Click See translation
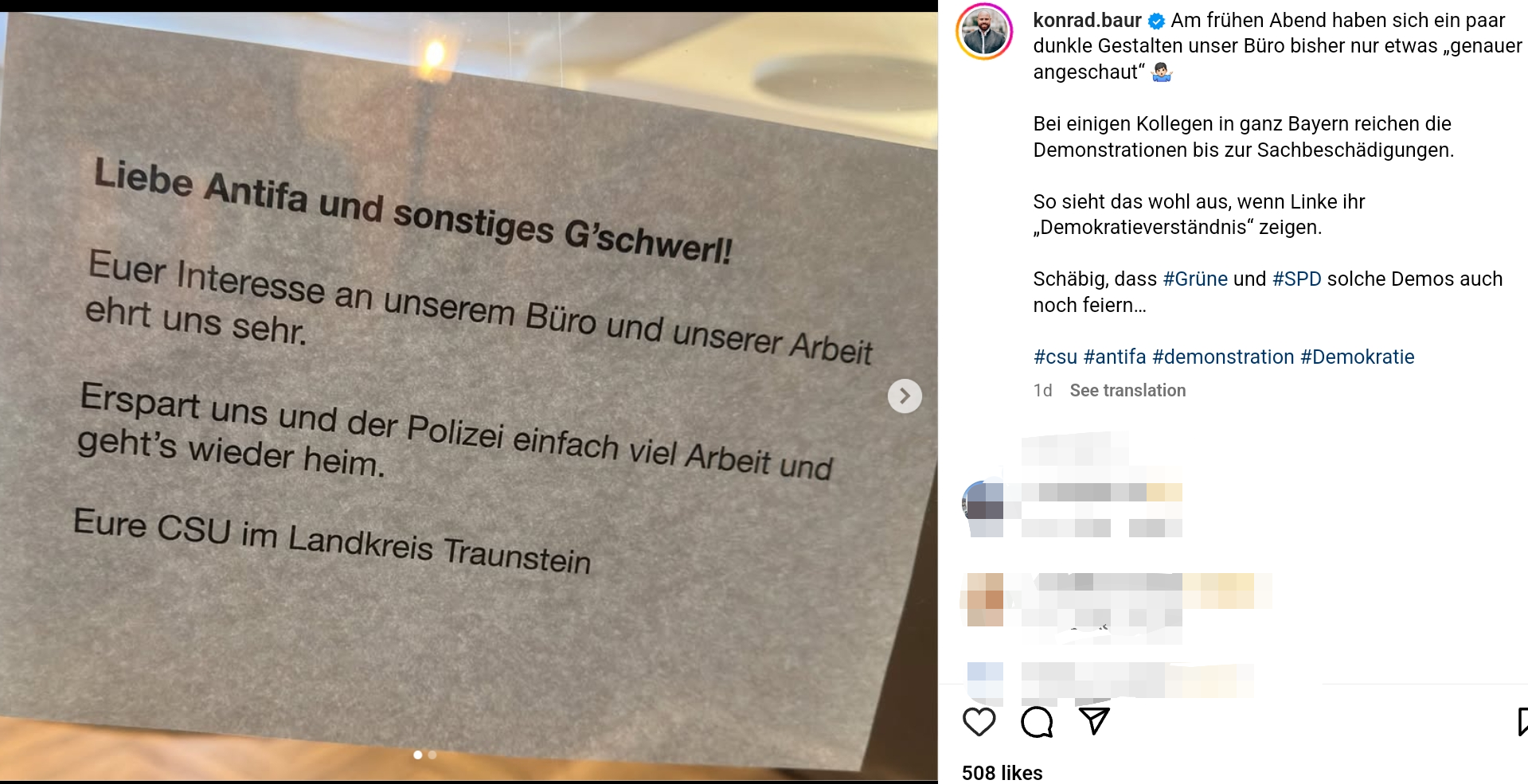The width and height of the screenshot is (1528, 784). coord(1127,390)
